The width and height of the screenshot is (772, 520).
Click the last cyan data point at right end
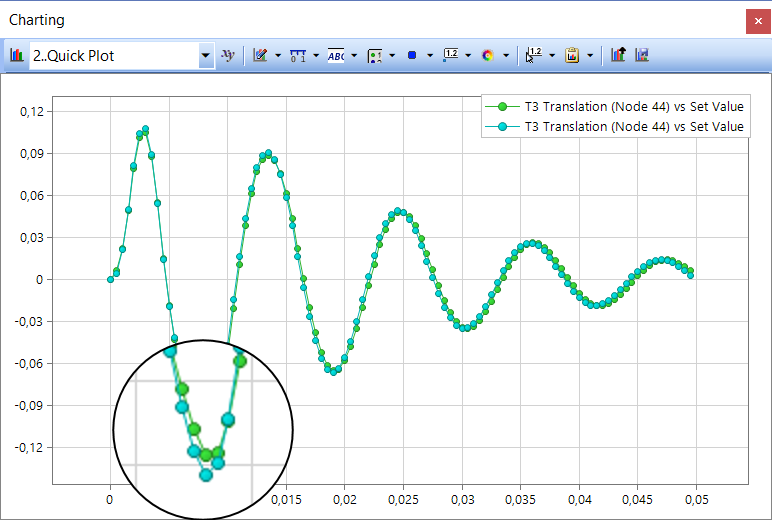[x=690, y=275]
